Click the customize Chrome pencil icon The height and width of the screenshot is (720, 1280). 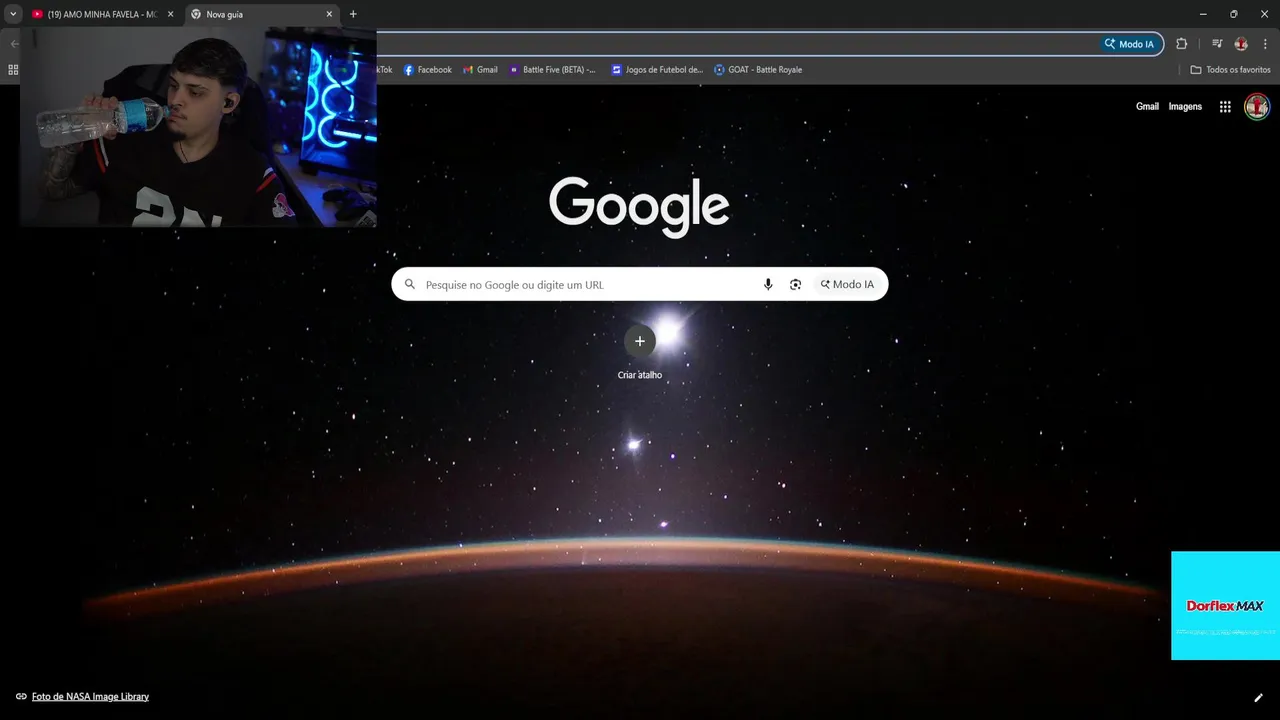tap(1258, 698)
